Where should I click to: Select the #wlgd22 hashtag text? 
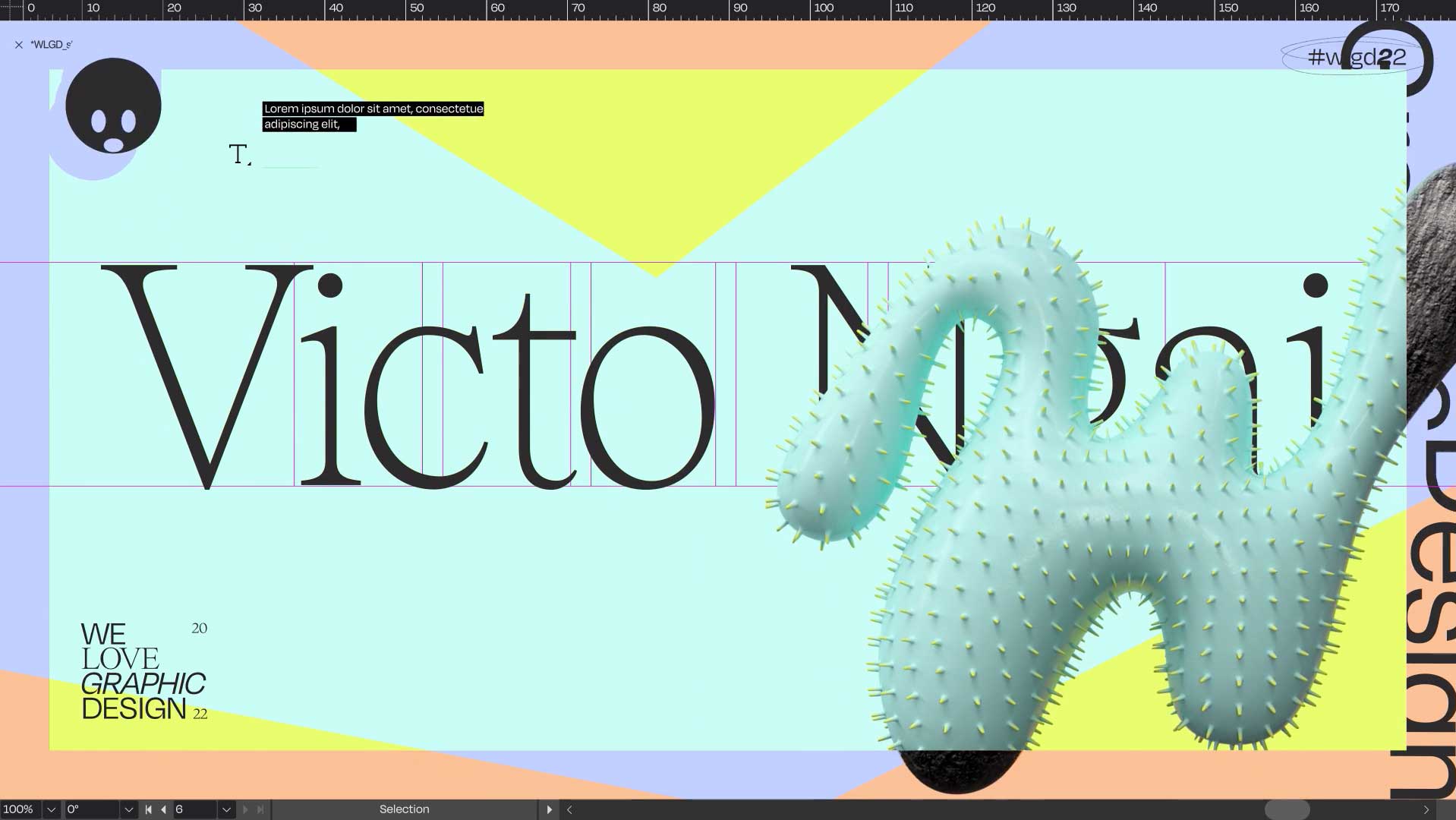(x=1357, y=57)
